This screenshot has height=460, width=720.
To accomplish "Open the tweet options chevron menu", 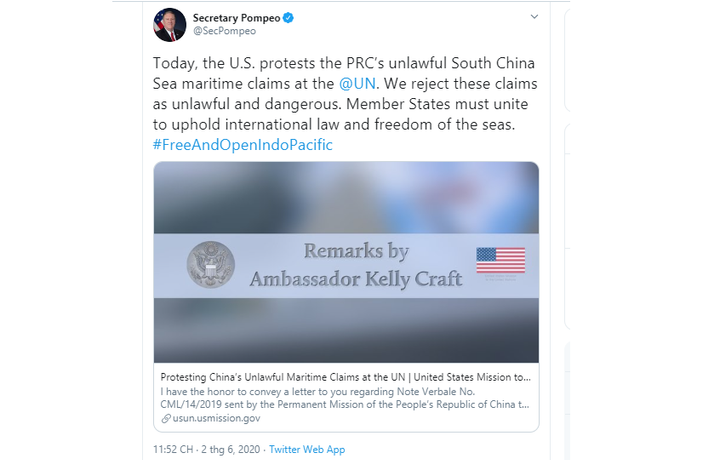I will [x=534, y=17].
